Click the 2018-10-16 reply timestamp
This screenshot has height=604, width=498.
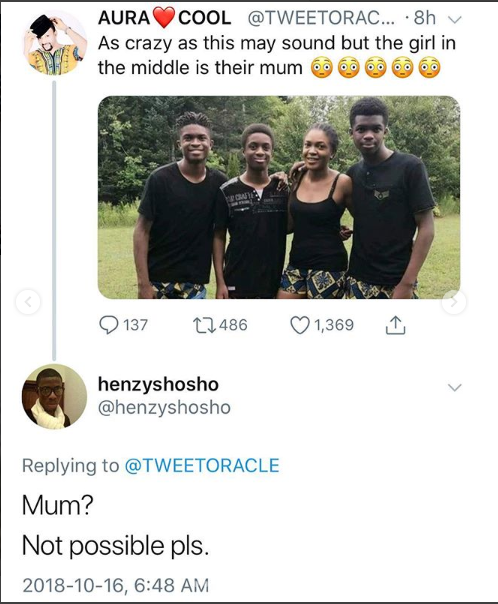[116, 585]
